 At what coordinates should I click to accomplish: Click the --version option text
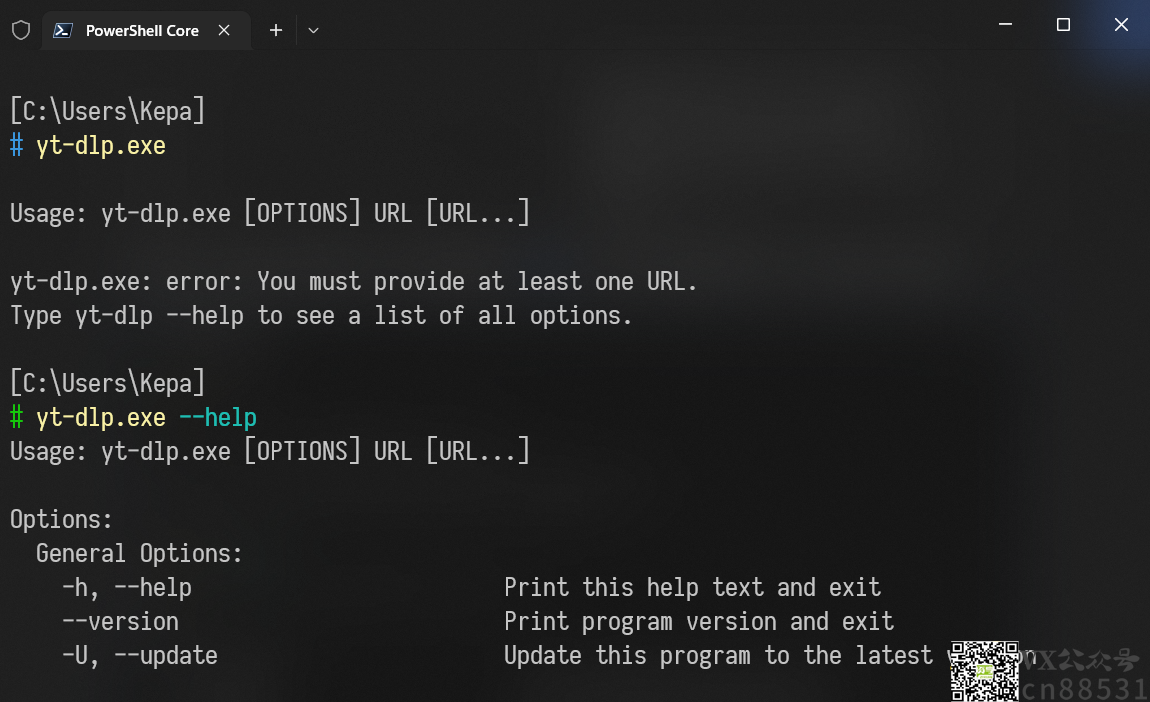click(120, 621)
